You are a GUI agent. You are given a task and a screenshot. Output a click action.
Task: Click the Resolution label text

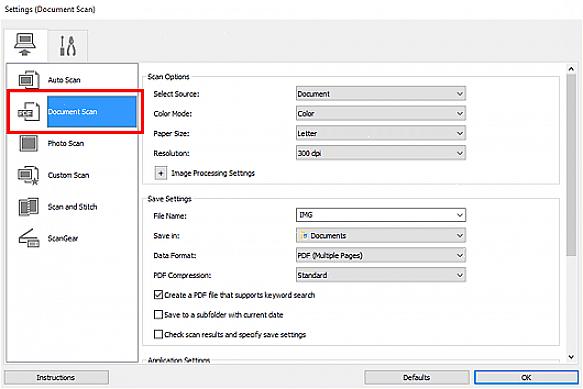[171, 153]
